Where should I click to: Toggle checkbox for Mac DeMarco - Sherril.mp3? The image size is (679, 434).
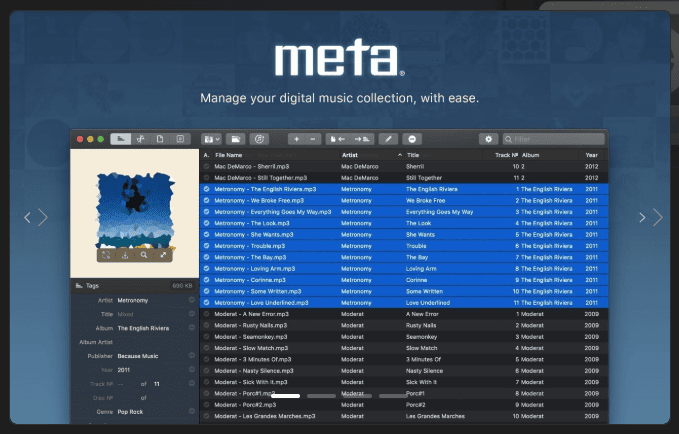[207, 166]
